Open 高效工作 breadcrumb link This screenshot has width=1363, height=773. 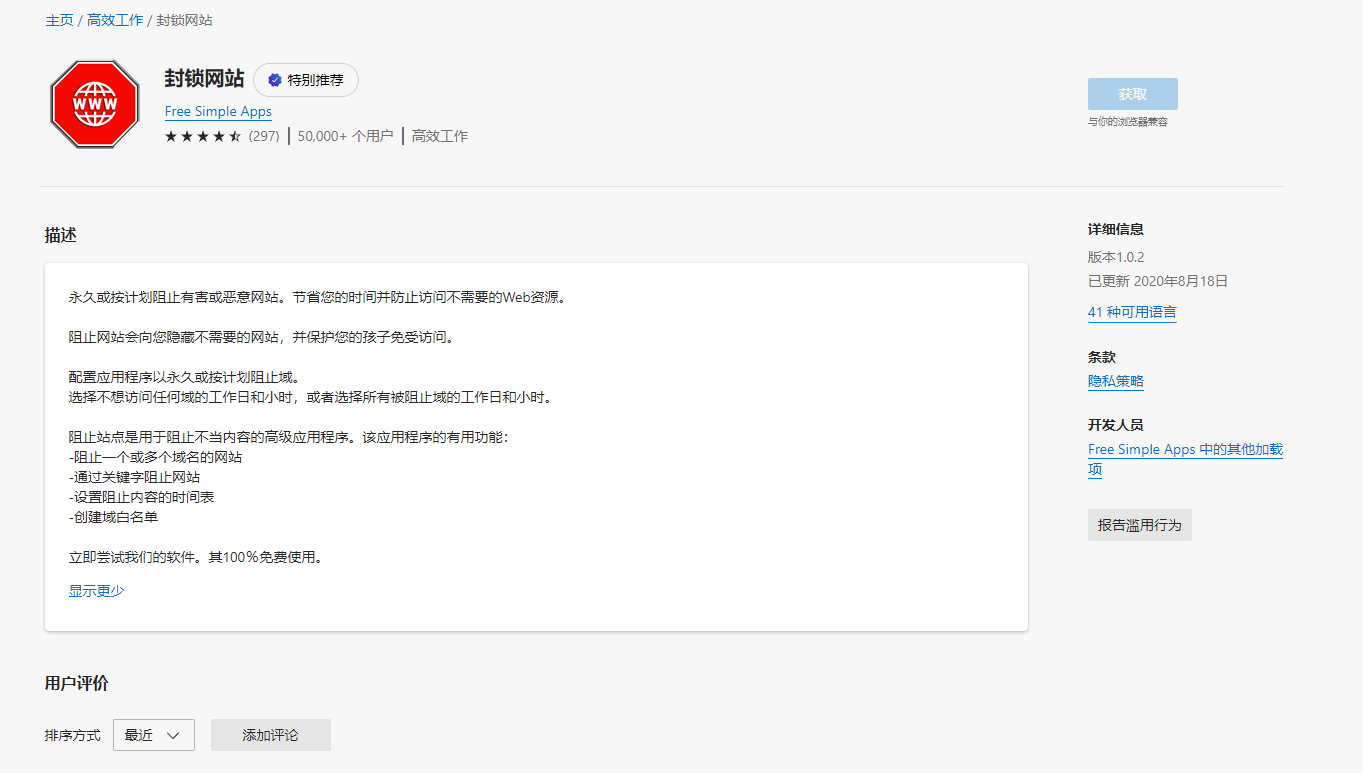click(x=115, y=20)
